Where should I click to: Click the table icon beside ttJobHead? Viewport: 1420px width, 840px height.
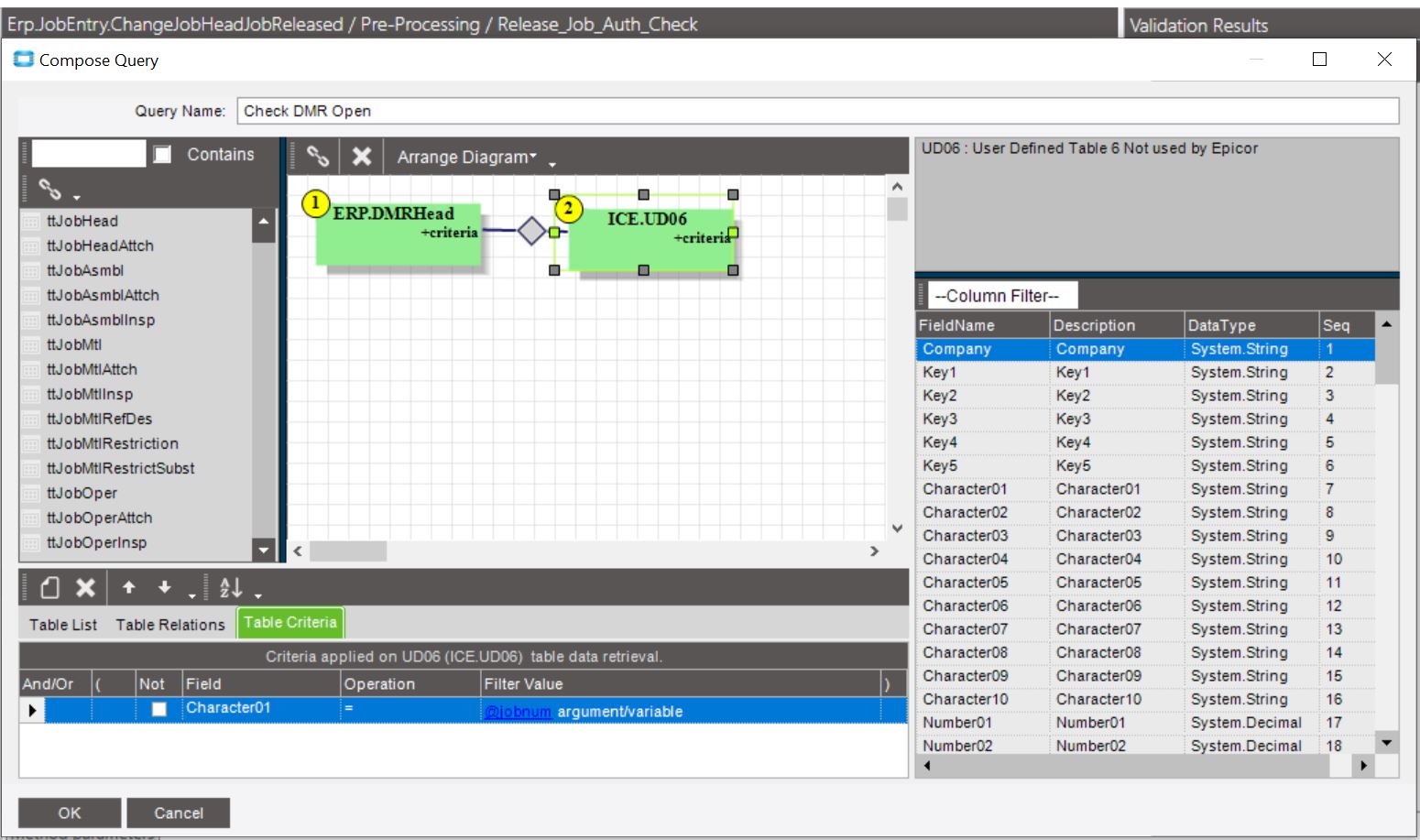31,222
